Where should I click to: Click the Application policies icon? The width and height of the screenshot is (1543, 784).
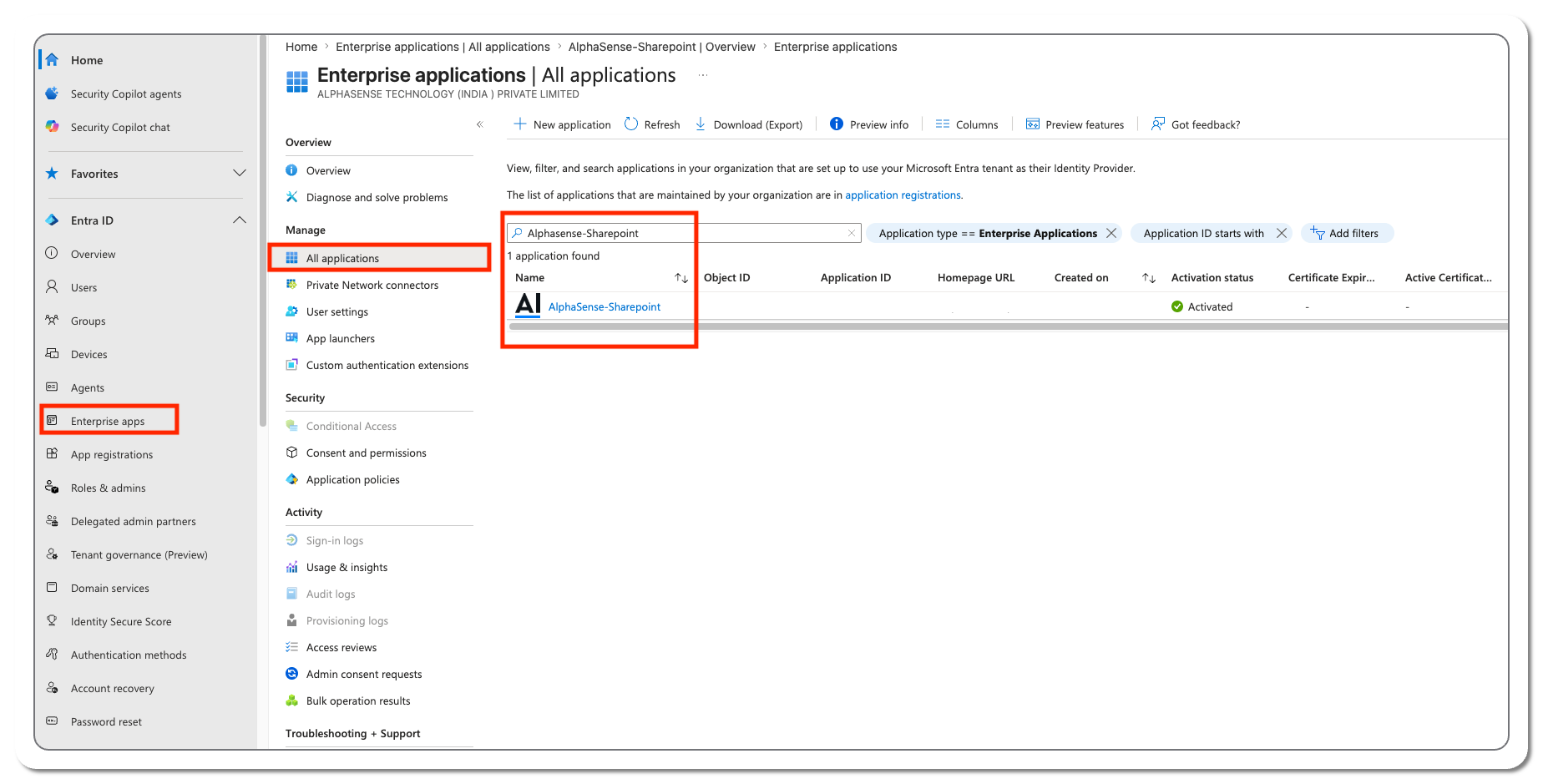pos(292,479)
